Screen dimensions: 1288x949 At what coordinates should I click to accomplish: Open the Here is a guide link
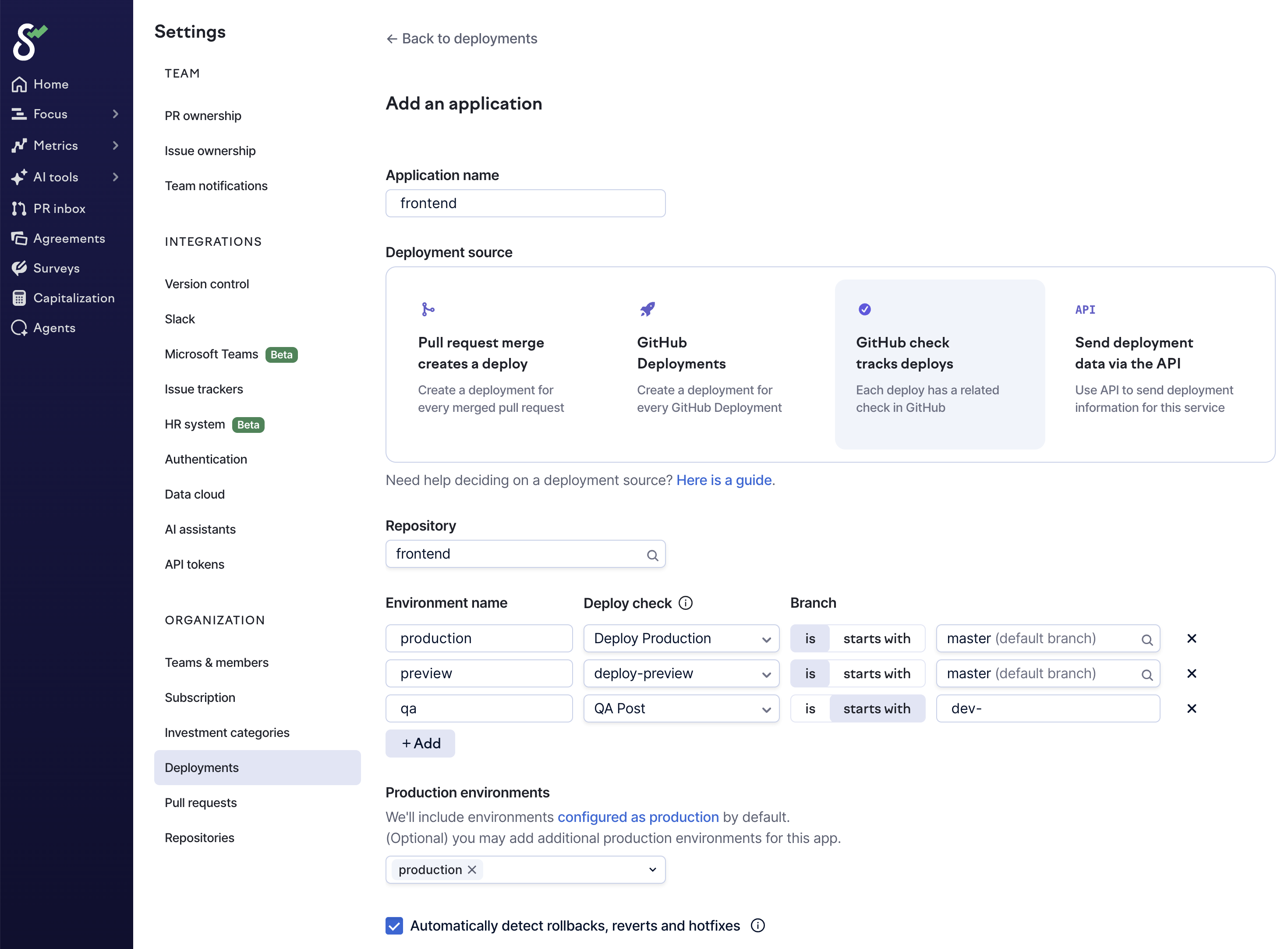tap(724, 480)
